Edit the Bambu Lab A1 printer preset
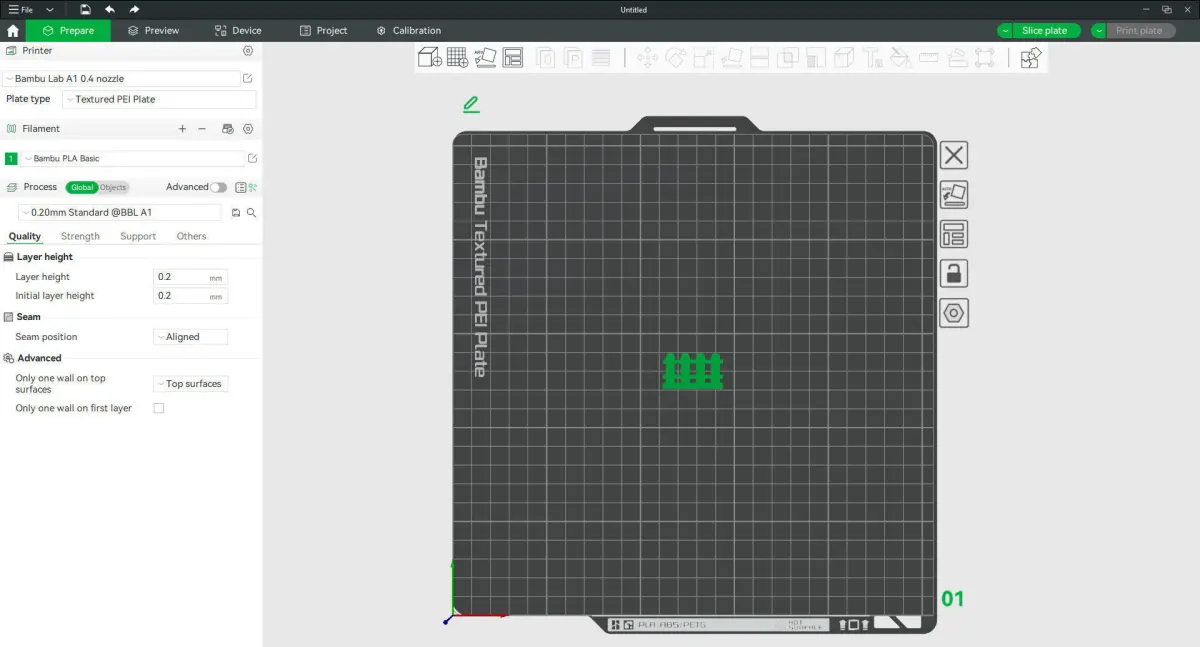The height and width of the screenshot is (647, 1200). click(x=248, y=78)
